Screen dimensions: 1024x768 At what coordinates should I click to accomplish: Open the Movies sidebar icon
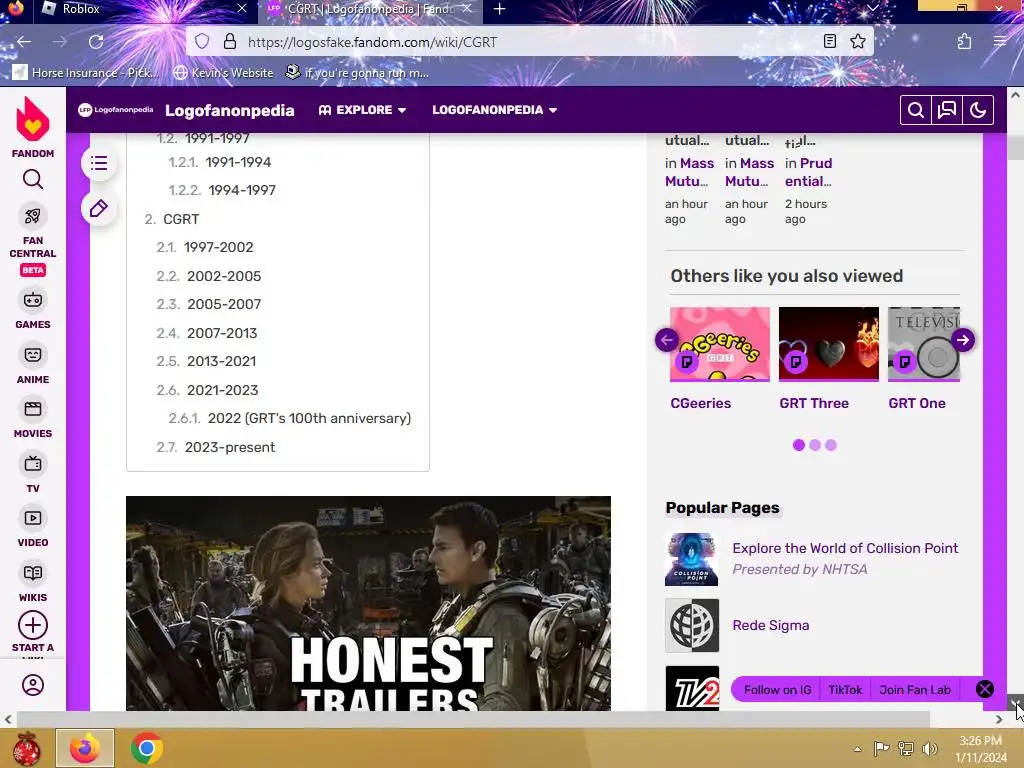click(33, 409)
